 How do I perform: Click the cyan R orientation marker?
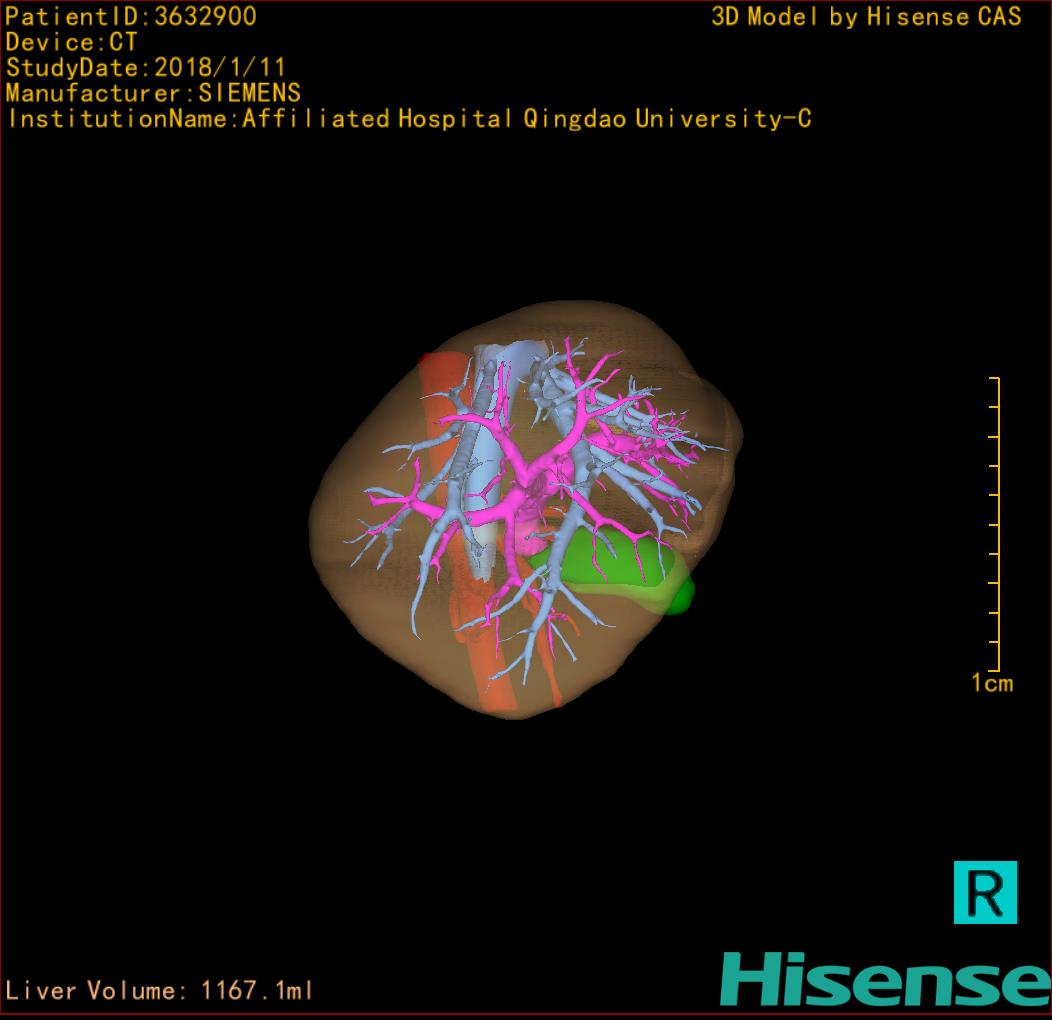pyautogui.click(x=985, y=892)
